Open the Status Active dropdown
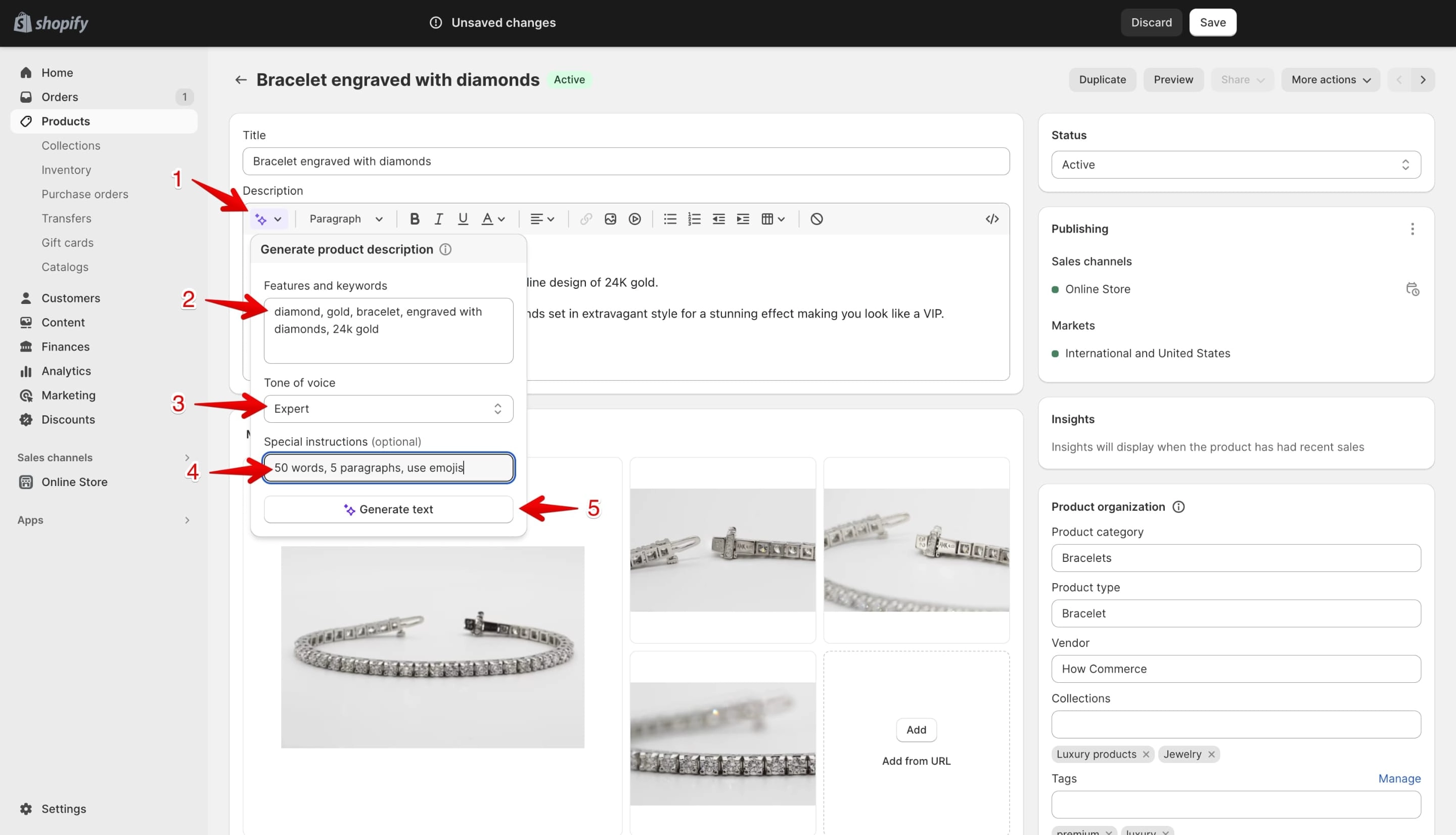Screen dimensions: 1456x835 (1236, 165)
